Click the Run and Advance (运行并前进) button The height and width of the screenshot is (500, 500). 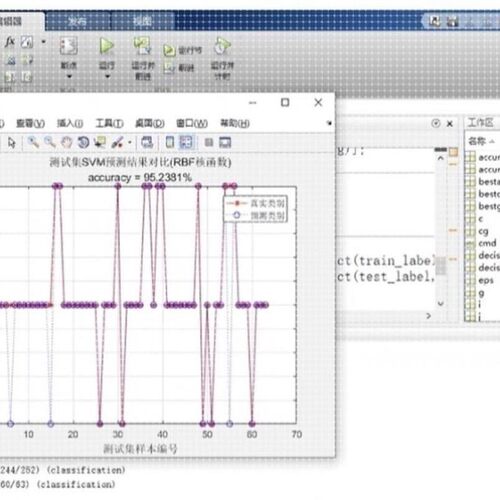click(143, 58)
